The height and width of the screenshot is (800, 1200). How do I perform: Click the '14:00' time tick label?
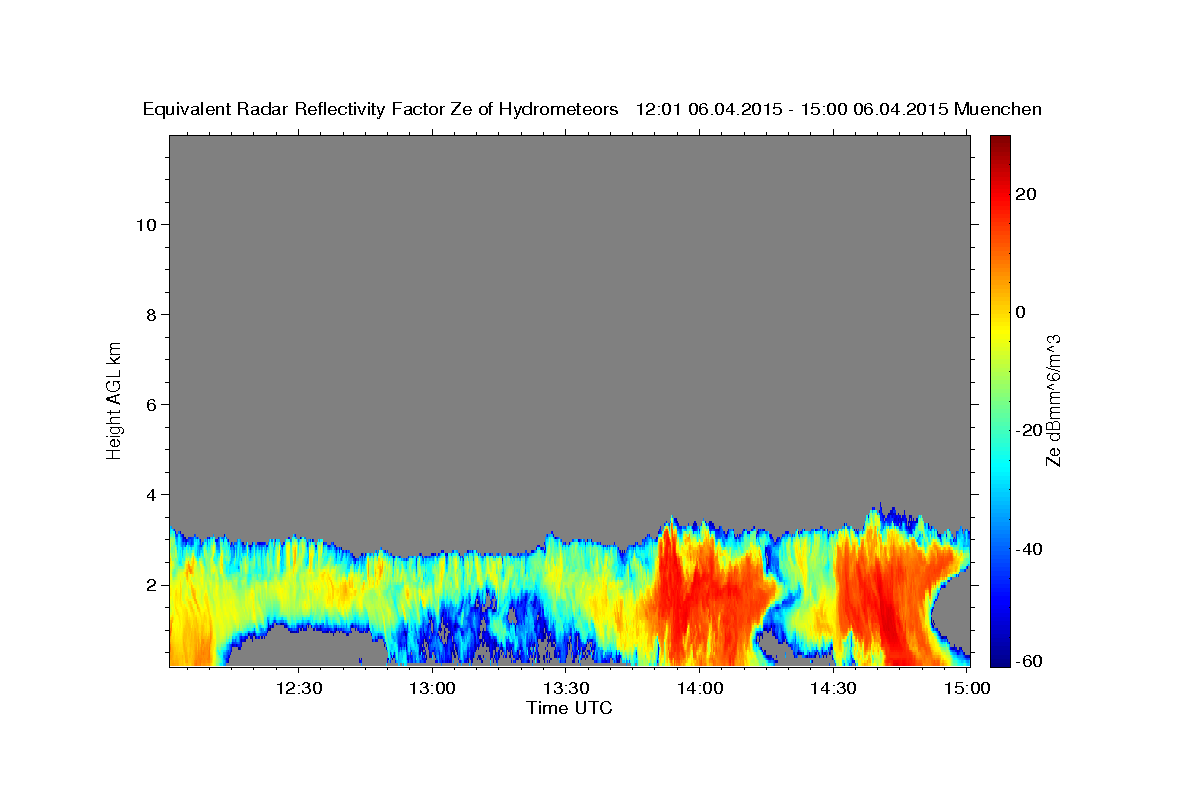pyautogui.click(x=700, y=688)
